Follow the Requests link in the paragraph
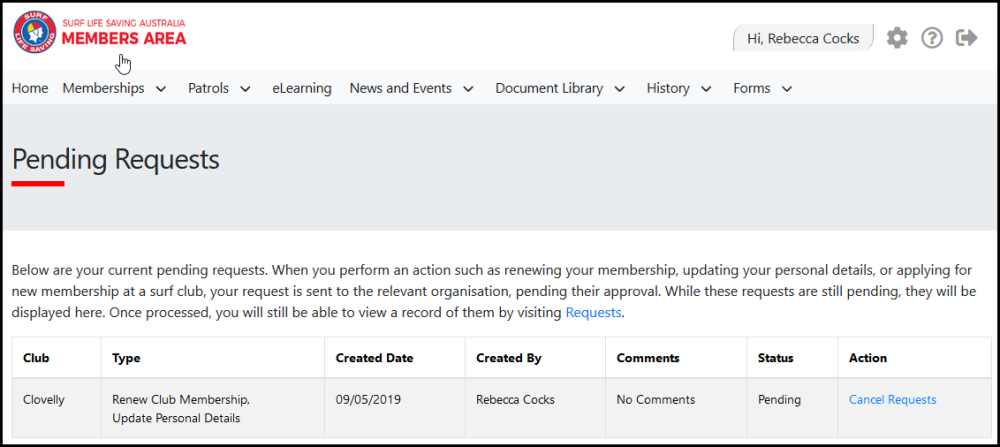This screenshot has width=1000, height=447. (x=593, y=312)
